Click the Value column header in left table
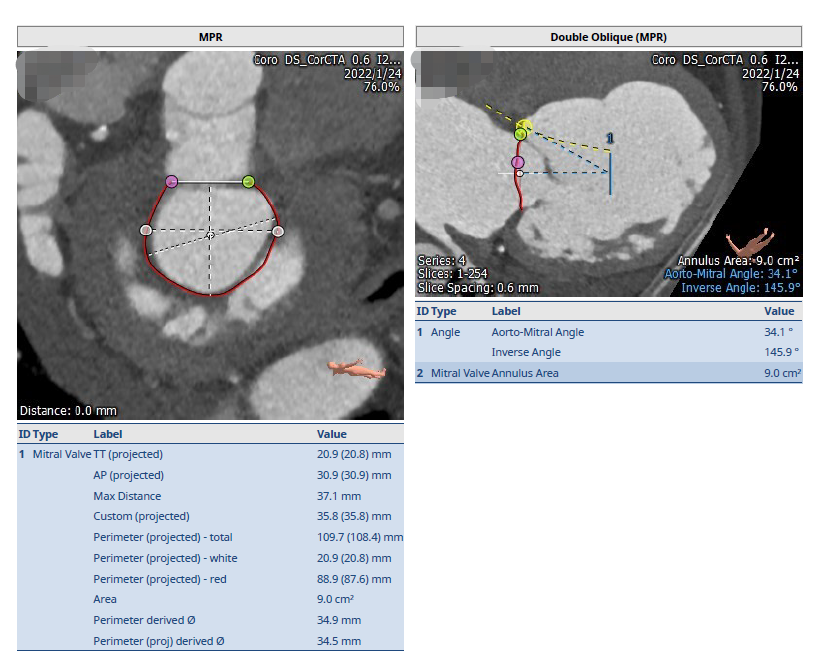827x662 pixels. click(332, 434)
